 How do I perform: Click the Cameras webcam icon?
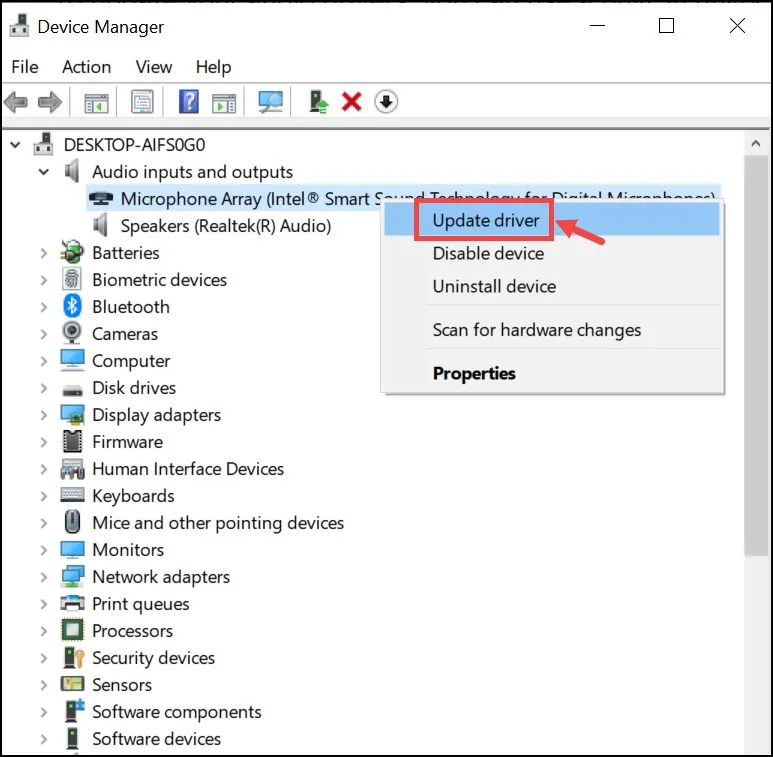pos(72,333)
